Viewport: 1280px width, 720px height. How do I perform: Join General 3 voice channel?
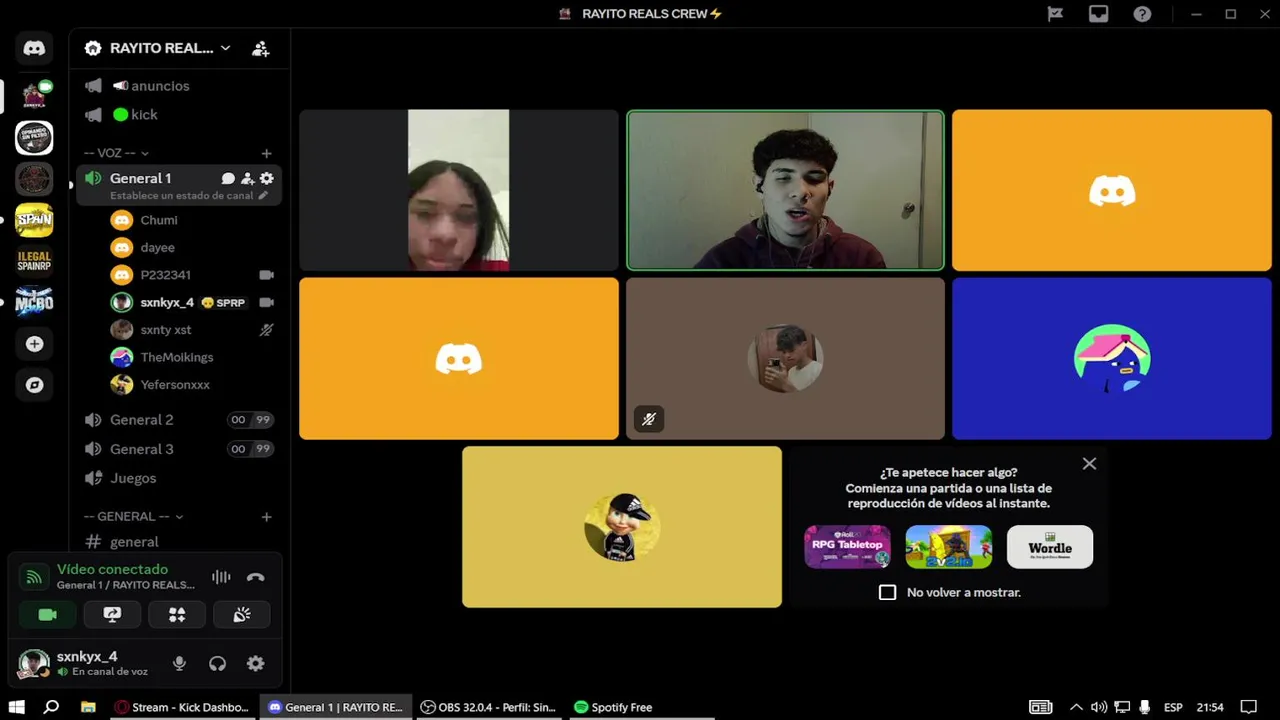(x=180, y=449)
